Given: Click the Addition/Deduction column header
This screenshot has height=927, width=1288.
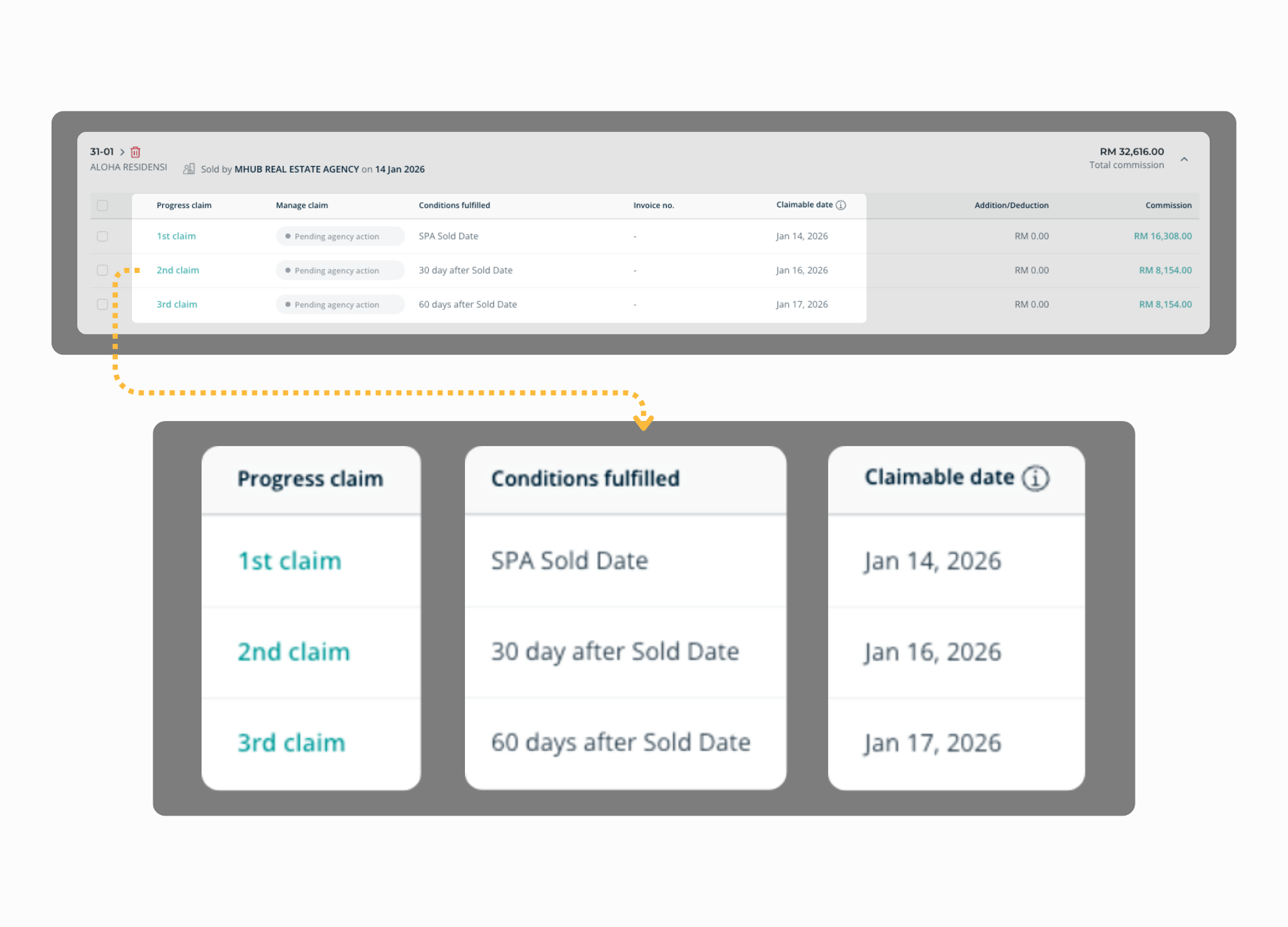Looking at the screenshot, I should click(x=1011, y=205).
